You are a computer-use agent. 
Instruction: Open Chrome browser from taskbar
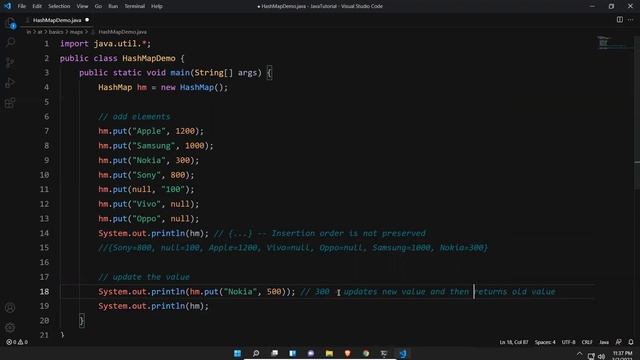pos(366,353)
